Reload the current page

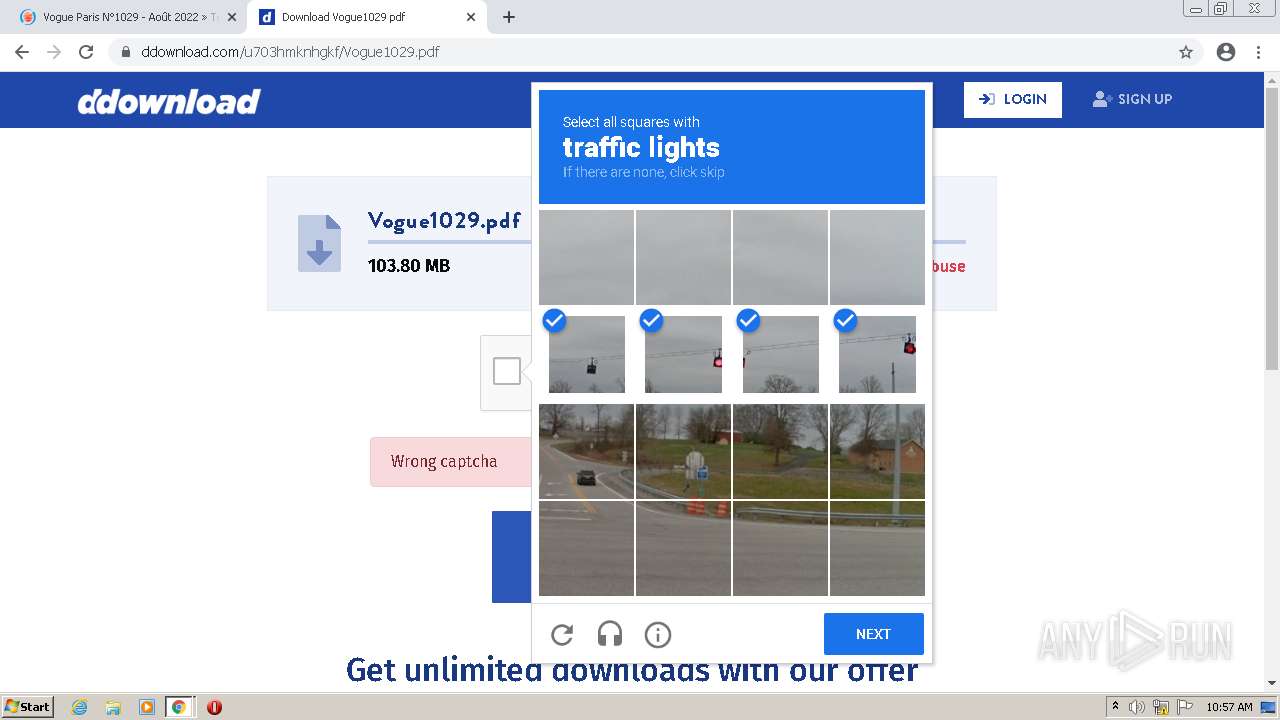coord(86,52)
